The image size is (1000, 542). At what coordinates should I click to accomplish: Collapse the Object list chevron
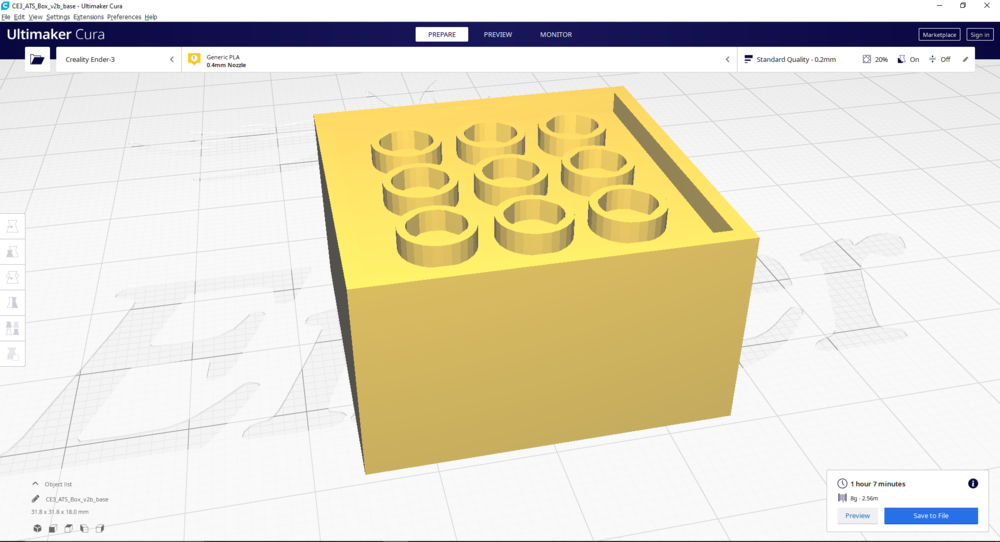point(35,484)
